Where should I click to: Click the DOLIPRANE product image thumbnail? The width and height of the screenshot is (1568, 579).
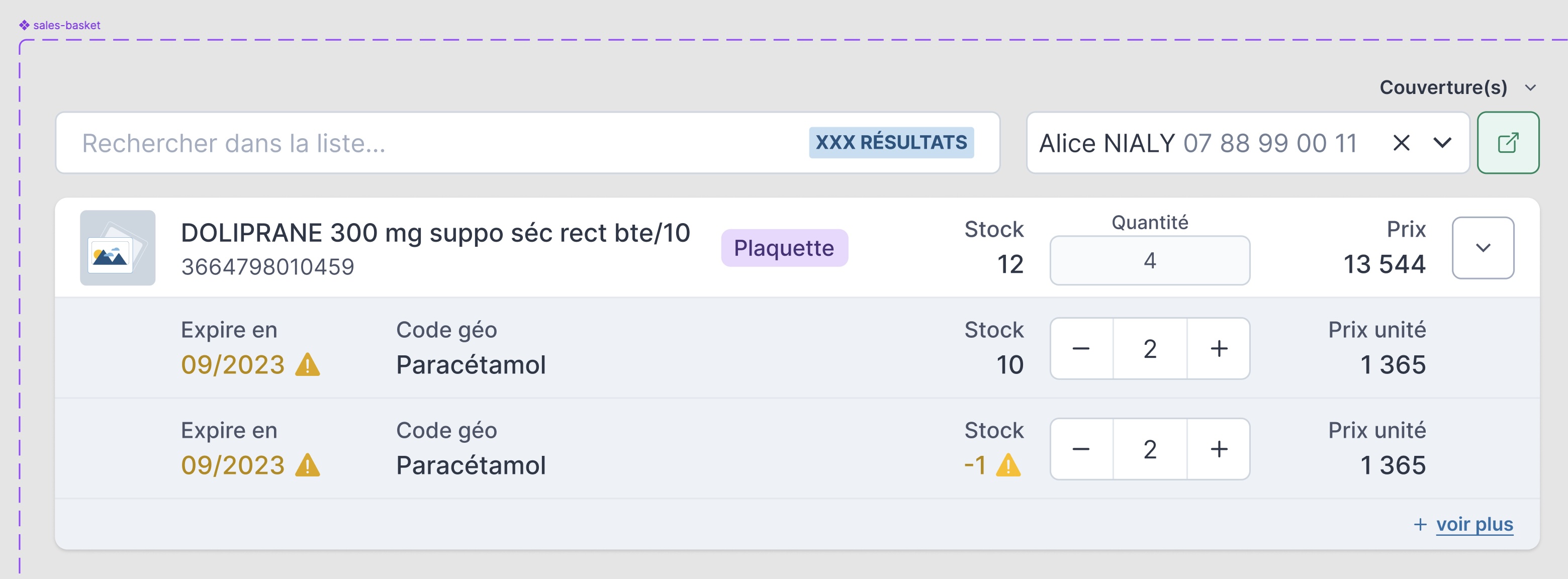click(118, 248)
